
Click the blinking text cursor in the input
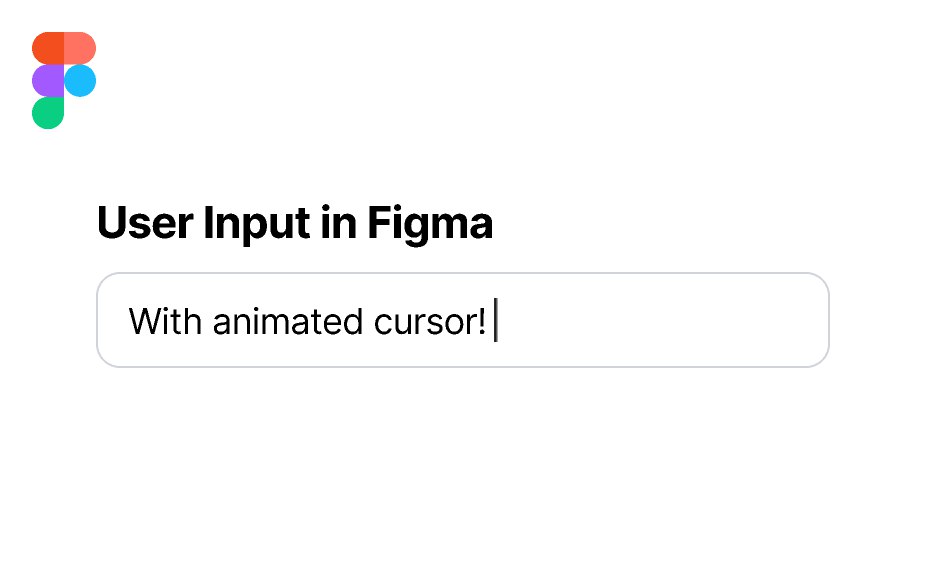click(x=496, y=320)
